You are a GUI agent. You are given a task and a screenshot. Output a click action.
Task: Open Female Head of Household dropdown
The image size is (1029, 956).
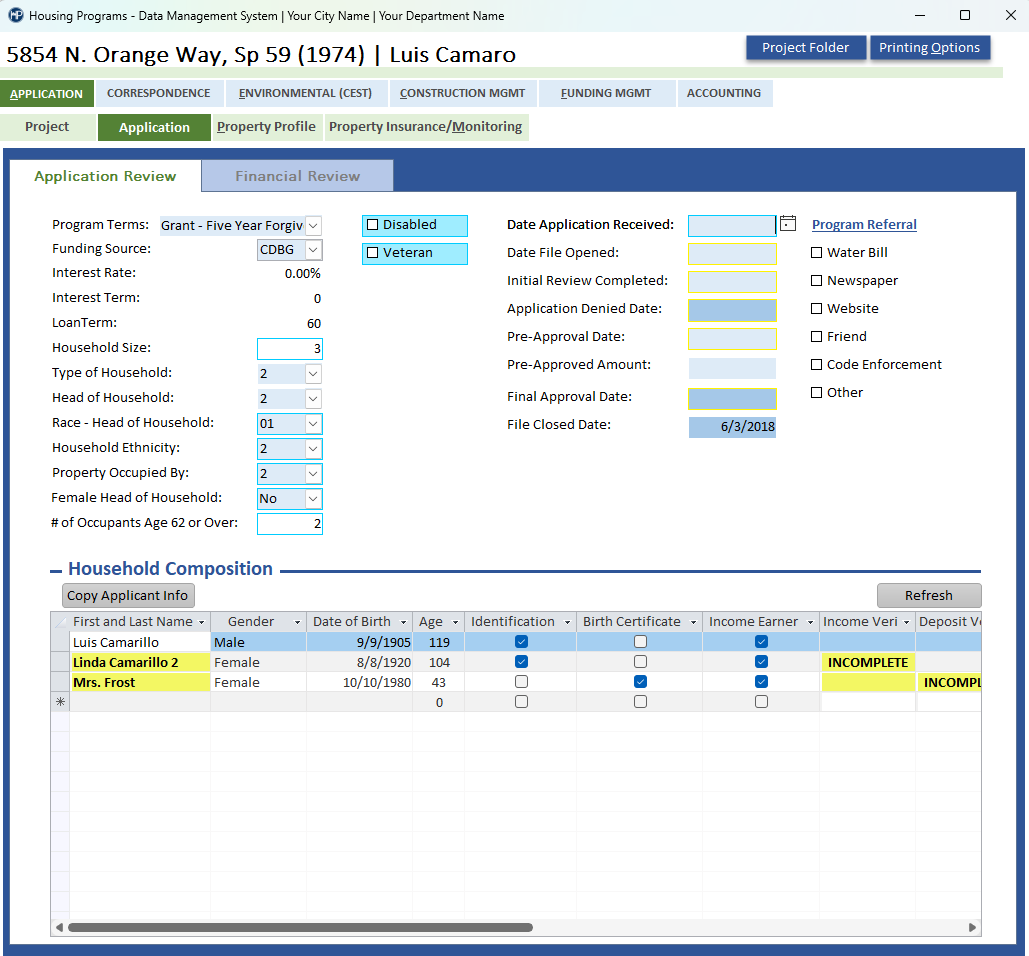click(x=314, y=499)
